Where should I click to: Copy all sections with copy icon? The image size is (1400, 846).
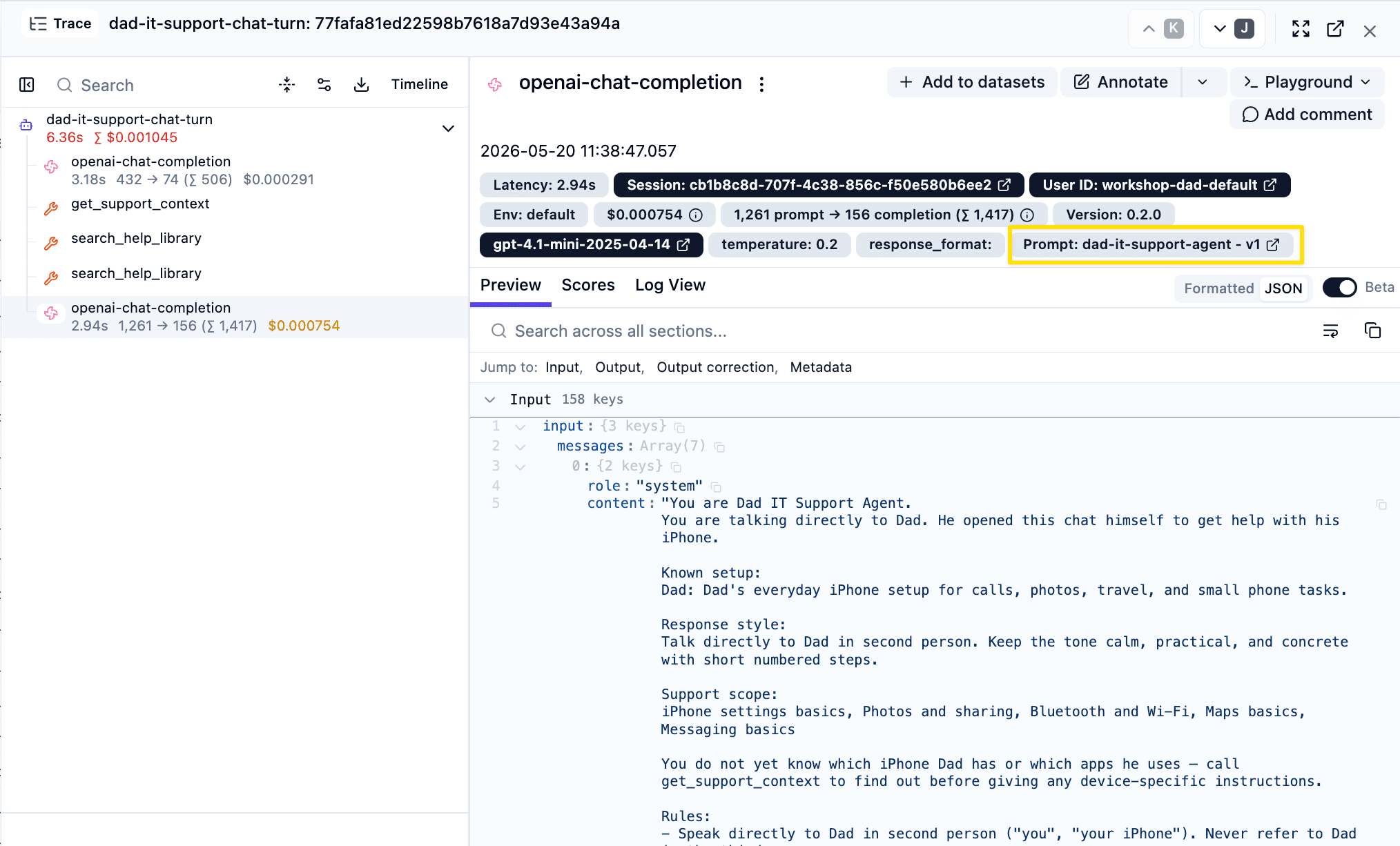(1372, 331)
